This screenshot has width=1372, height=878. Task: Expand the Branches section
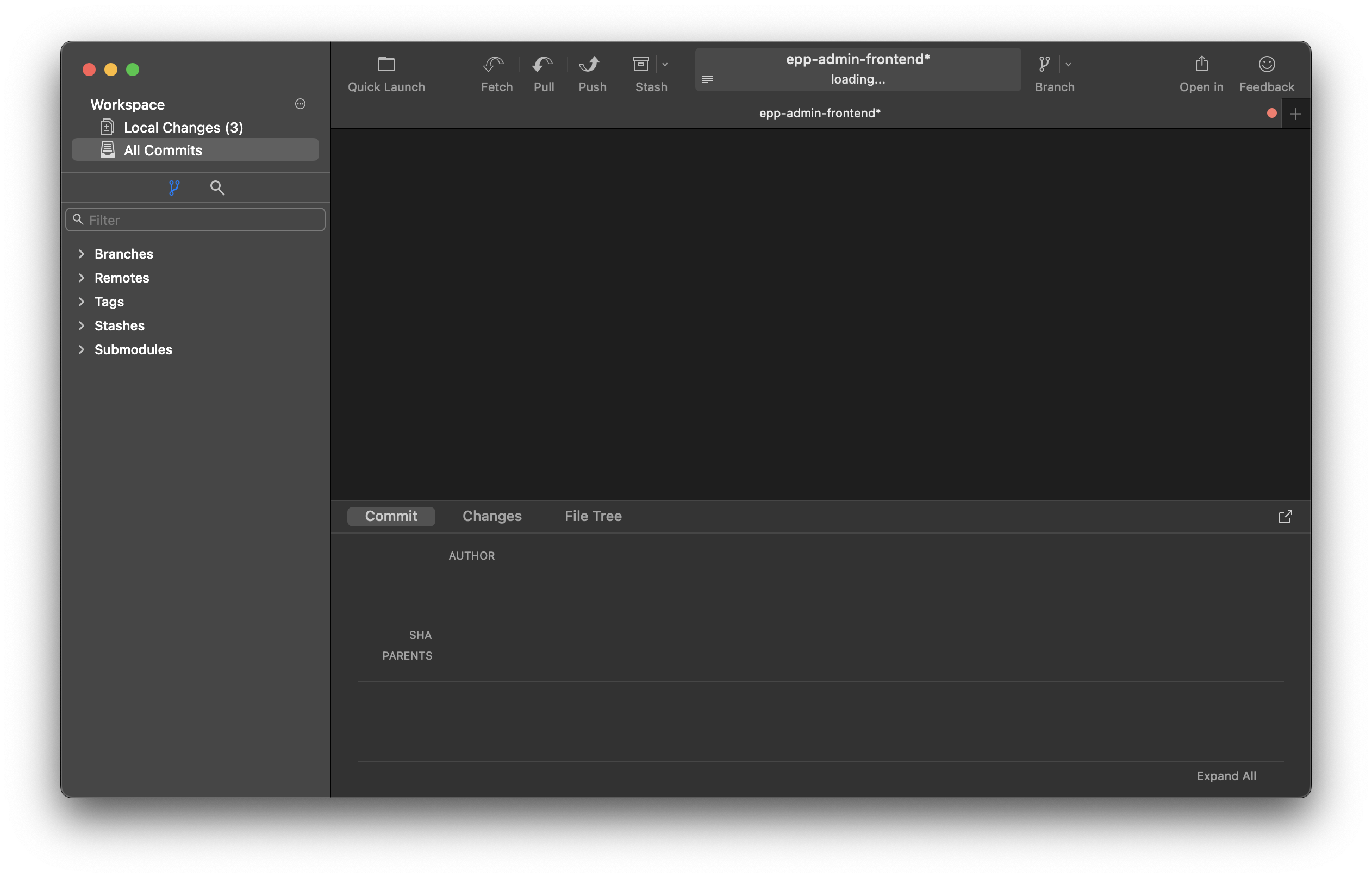[82, 254]
